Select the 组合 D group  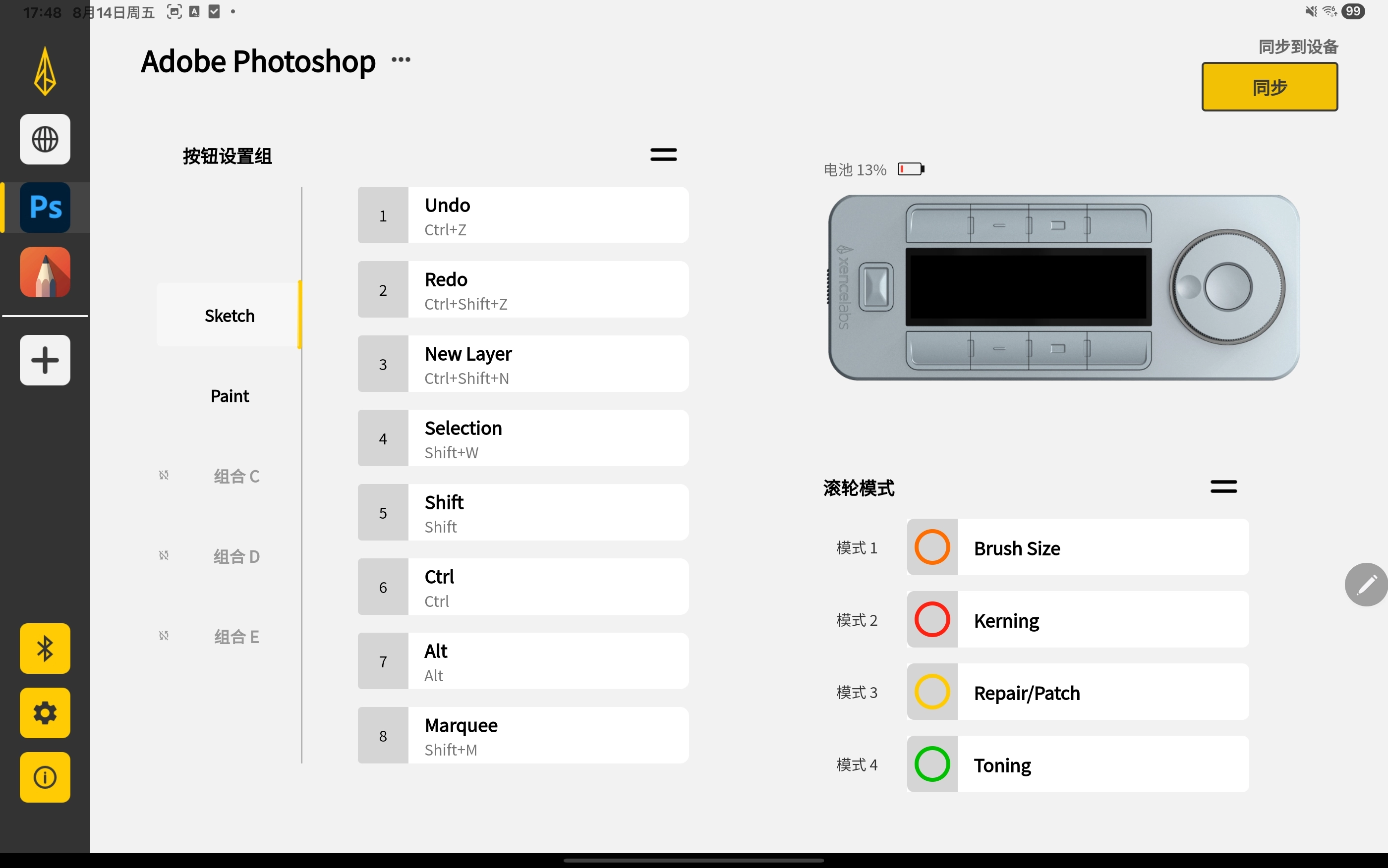tap(236, 556)
